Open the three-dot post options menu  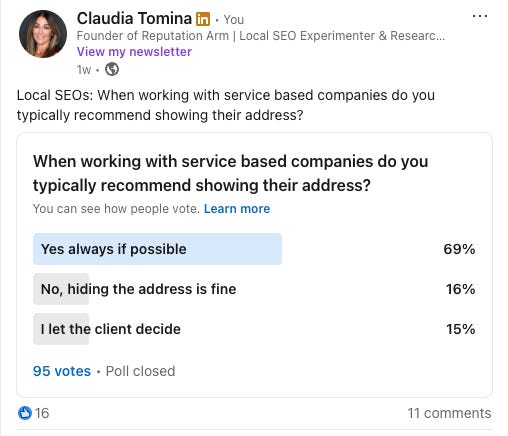(480, 16)
